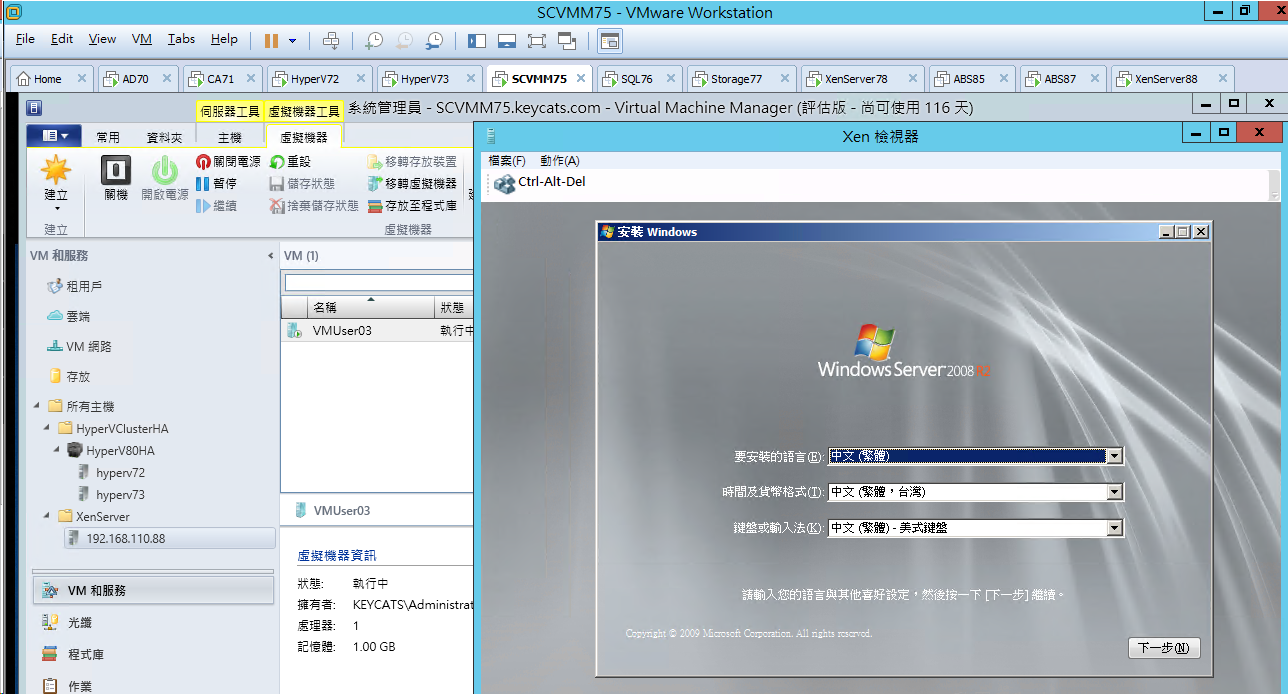Image resolution: width=1288 pixels, height=694 pixels.
Task: Switch to the CA71 VM tab
Action: coord(221,79)
